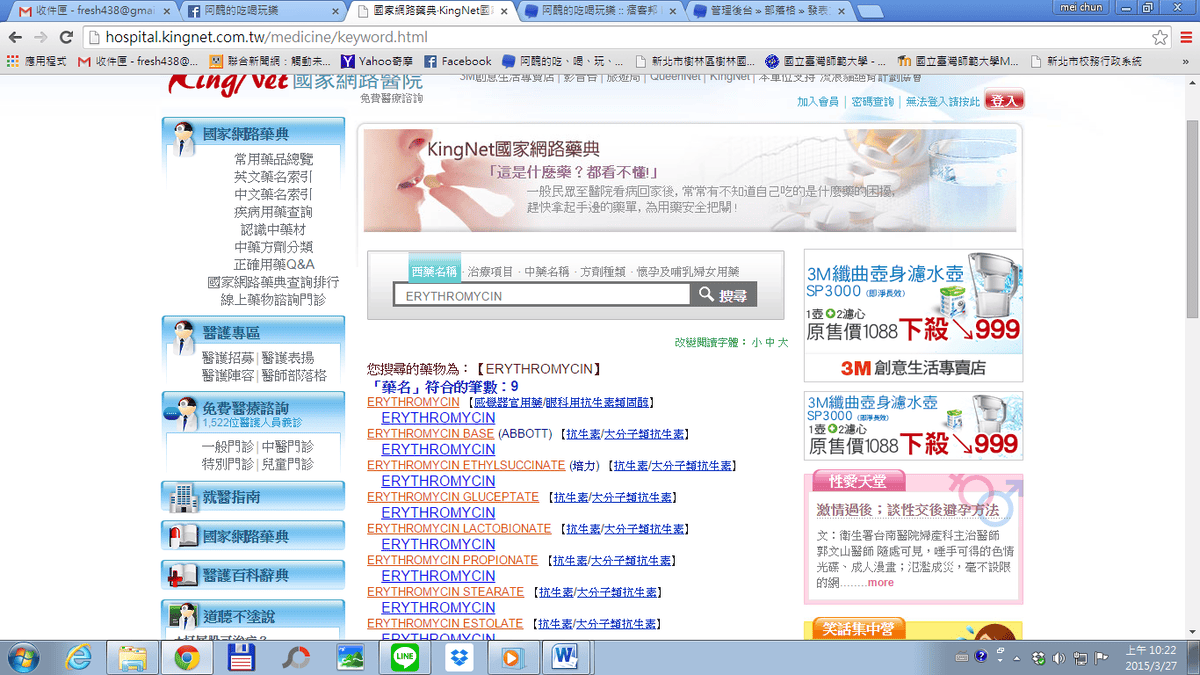Open the 兒童門診 link

(287, 464)
